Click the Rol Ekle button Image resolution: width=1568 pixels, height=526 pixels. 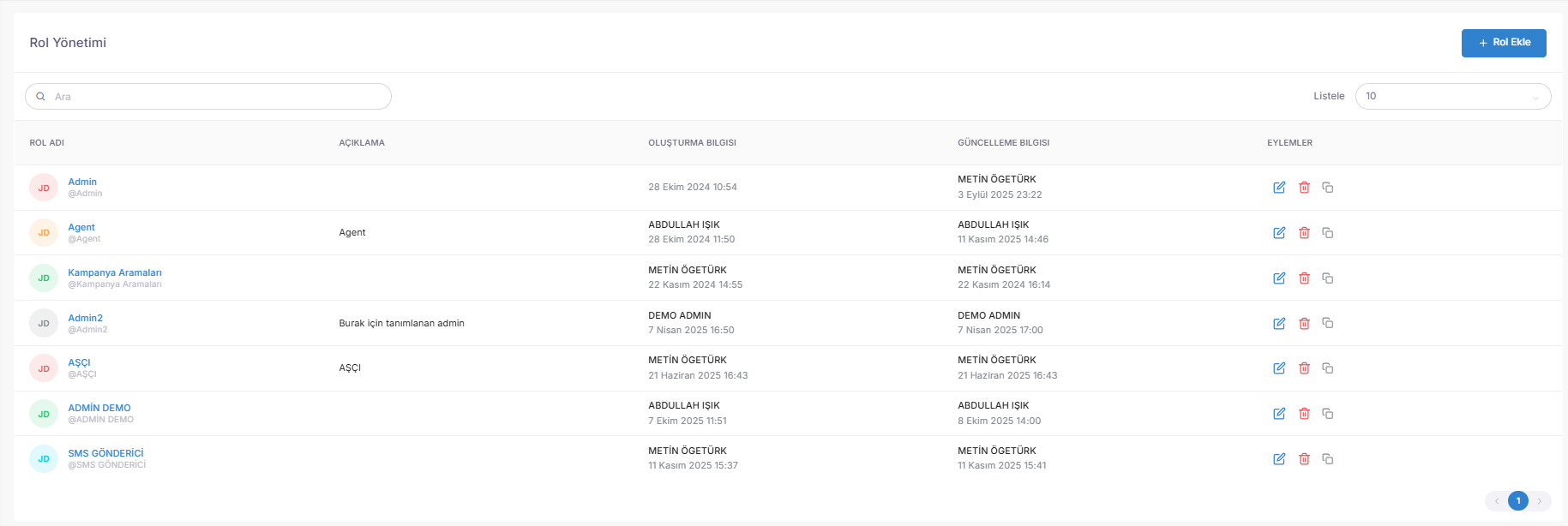pyautogui.click(x=1504, y=43)
